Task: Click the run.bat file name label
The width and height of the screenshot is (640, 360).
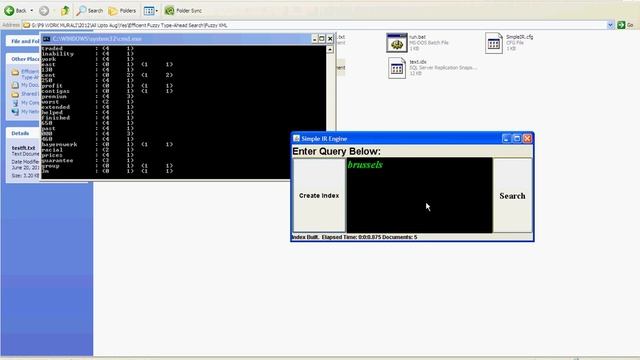Action: click(418, 37)
